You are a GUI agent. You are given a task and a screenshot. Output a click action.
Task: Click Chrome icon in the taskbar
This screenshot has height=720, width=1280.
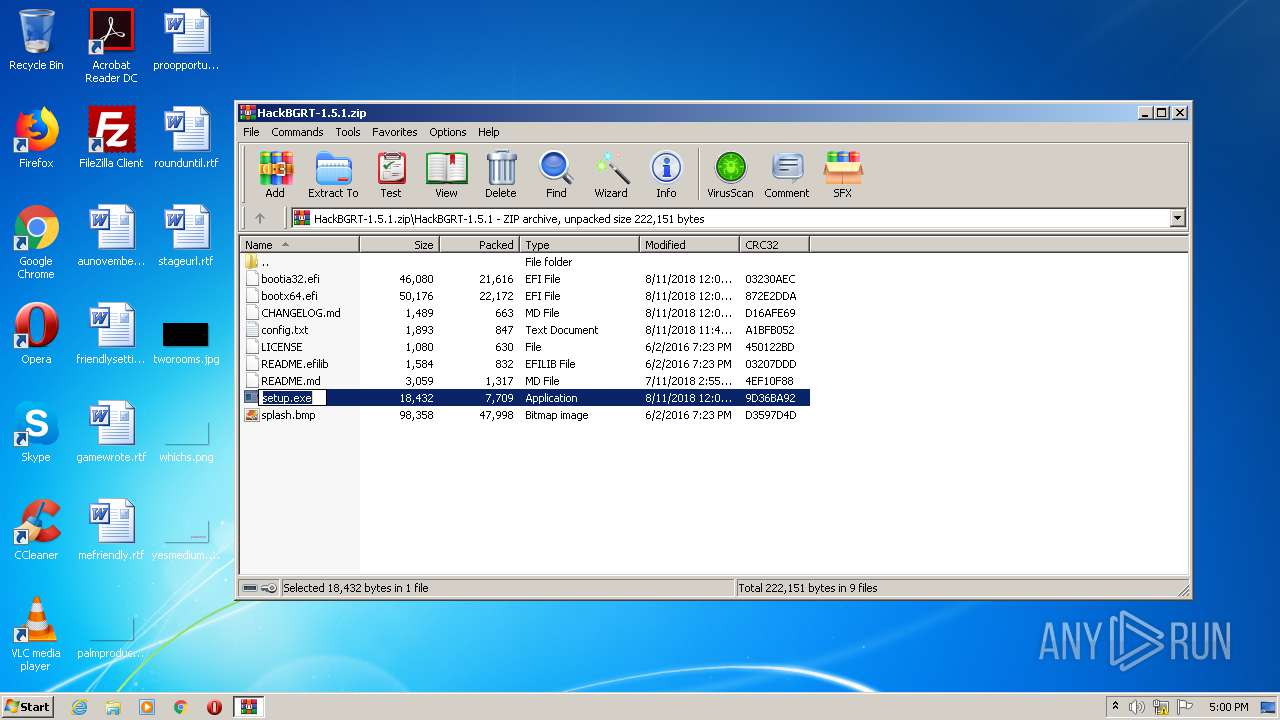pyautogui.click(x=180, y=707)
